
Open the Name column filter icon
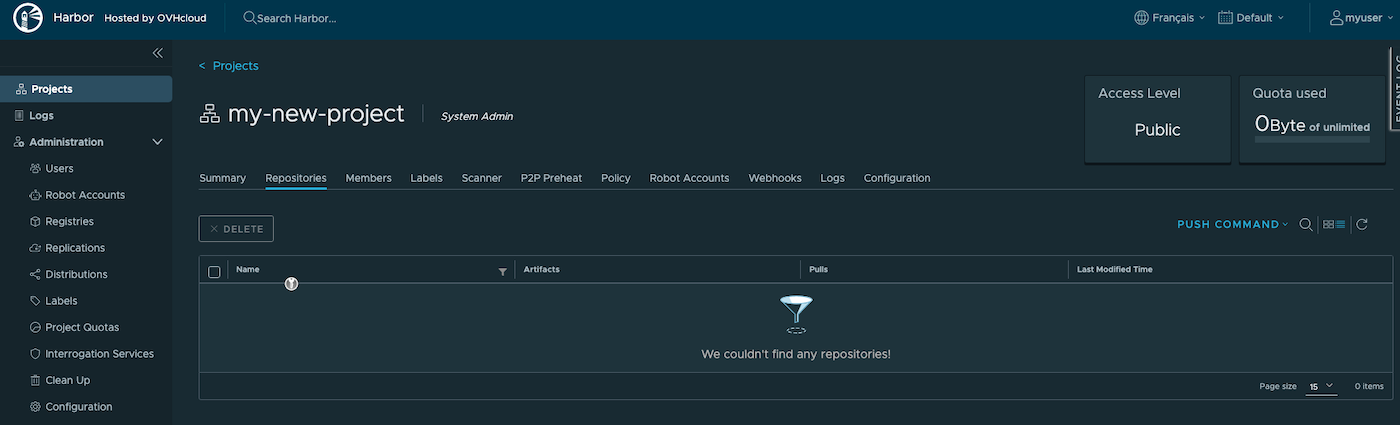coord(502,271)
